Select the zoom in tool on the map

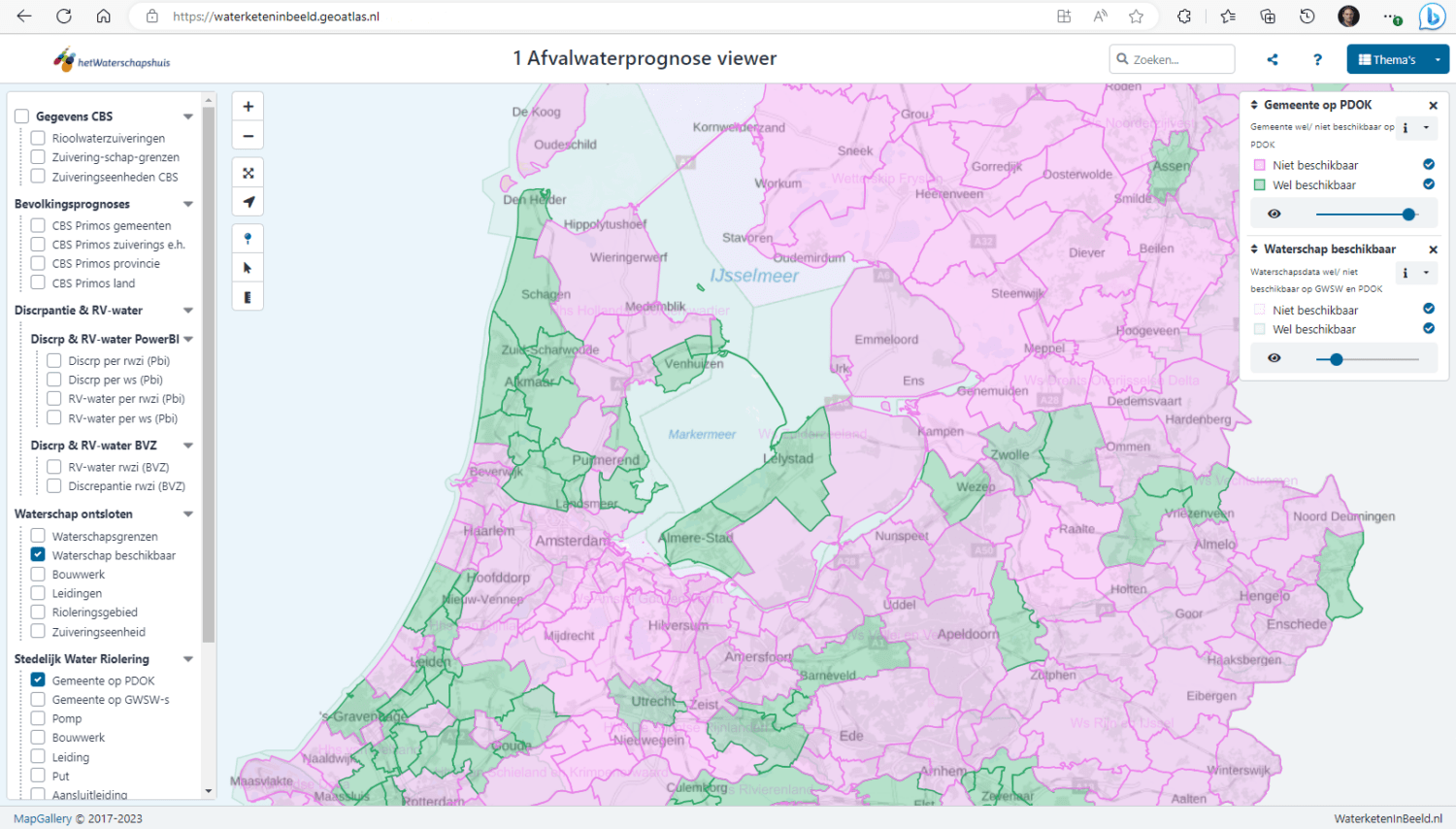tap(248, 105)
